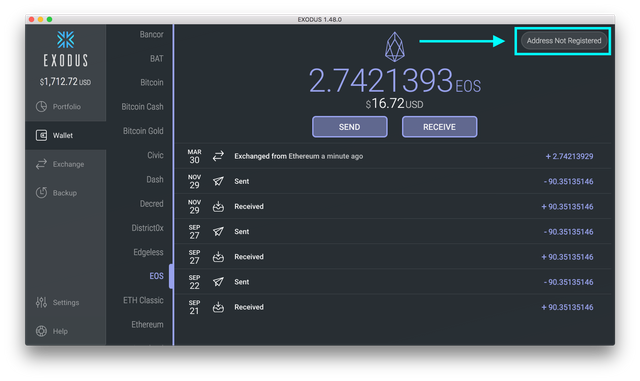Image resolution: width=640 pixels, height=381 pixels.
Task: Open the Portfolio tab
Action: coord(66,107)
